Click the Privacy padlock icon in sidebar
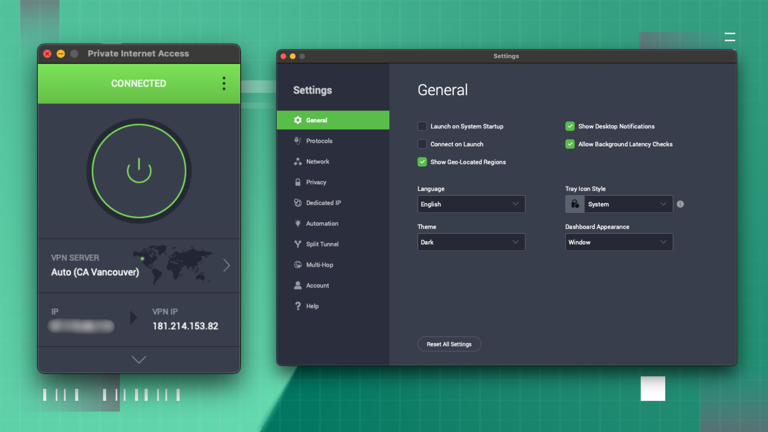 click(298, 182)
